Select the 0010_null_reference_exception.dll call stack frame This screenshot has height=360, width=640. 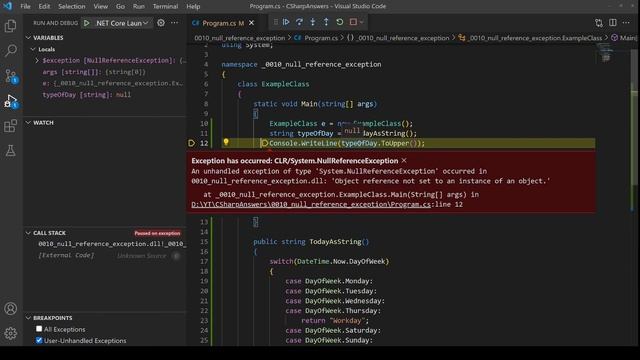click(x=105, y=244)
